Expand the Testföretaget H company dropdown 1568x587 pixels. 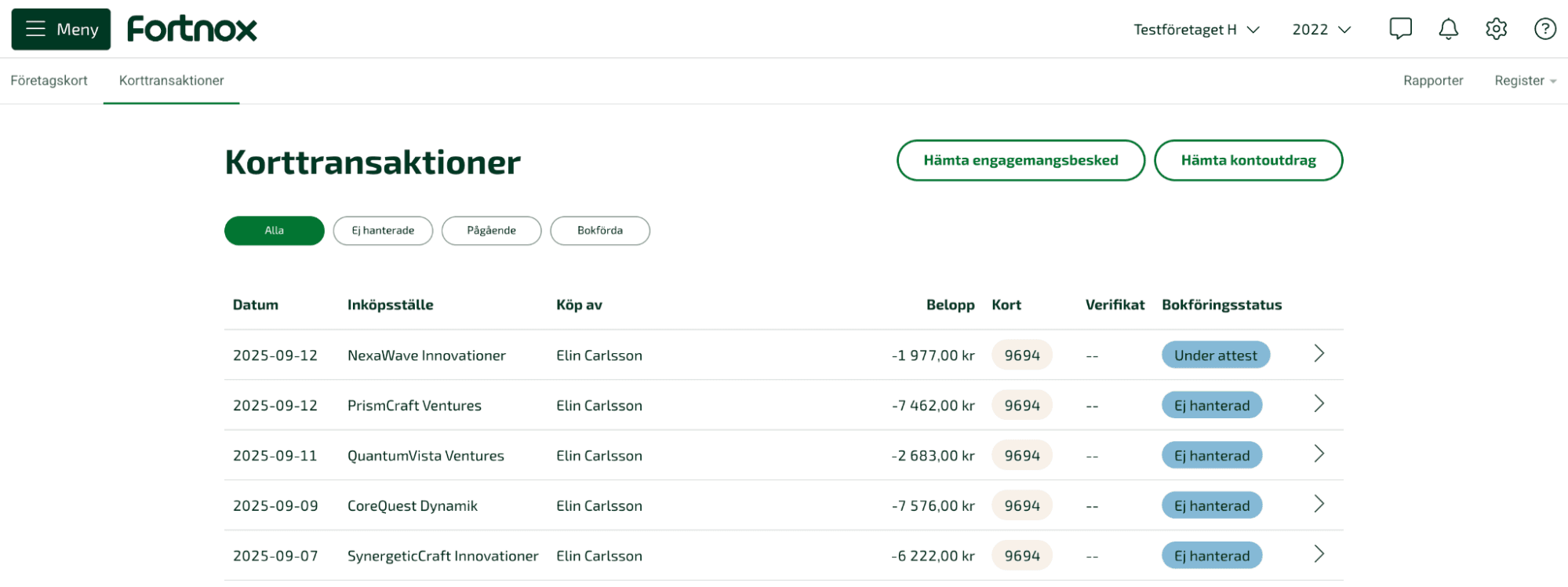pos(1196,30)
